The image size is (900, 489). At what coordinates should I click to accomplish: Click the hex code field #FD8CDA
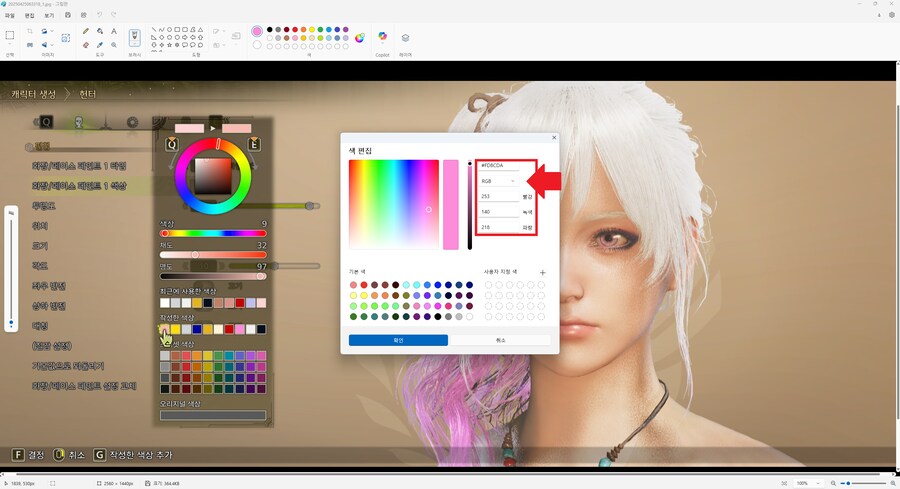coord(498,165)
